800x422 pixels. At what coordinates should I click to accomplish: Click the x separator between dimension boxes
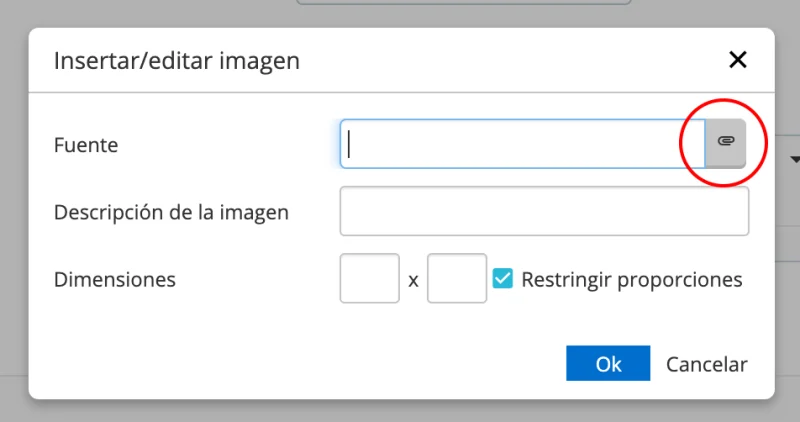(x=413, y=281)
